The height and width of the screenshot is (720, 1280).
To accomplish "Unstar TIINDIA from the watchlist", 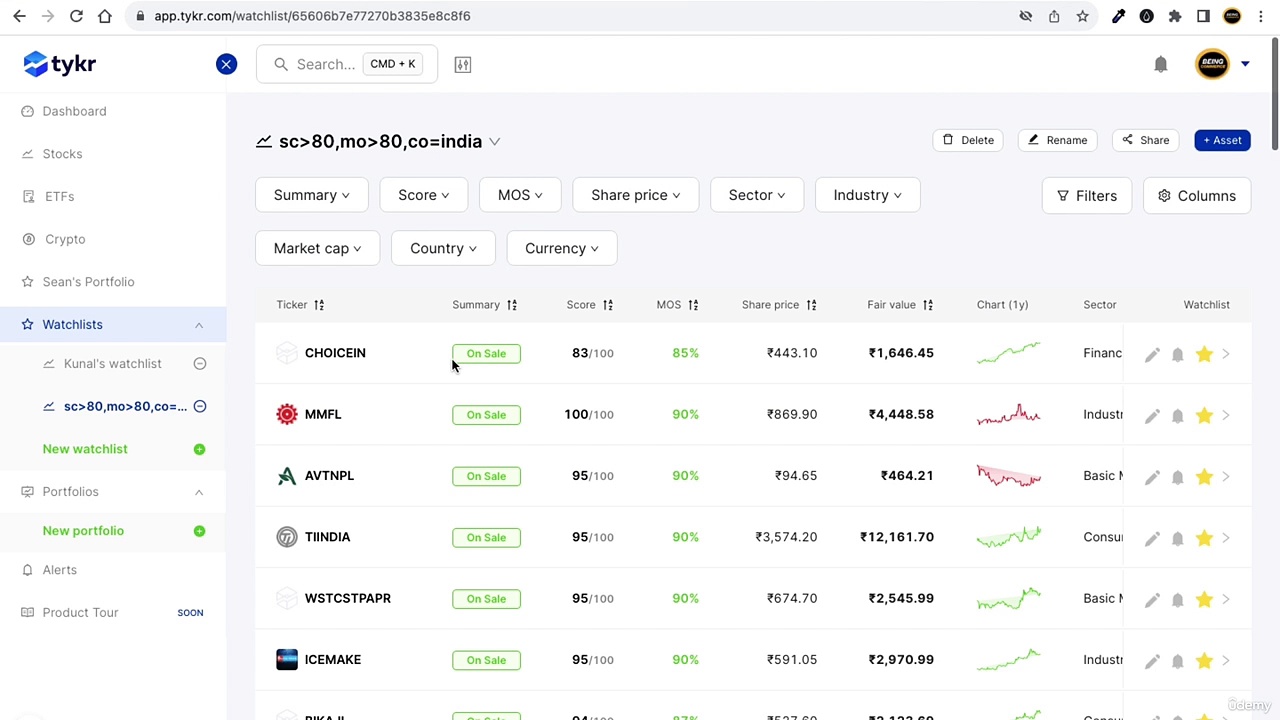I will click(x=1204, y=538).
